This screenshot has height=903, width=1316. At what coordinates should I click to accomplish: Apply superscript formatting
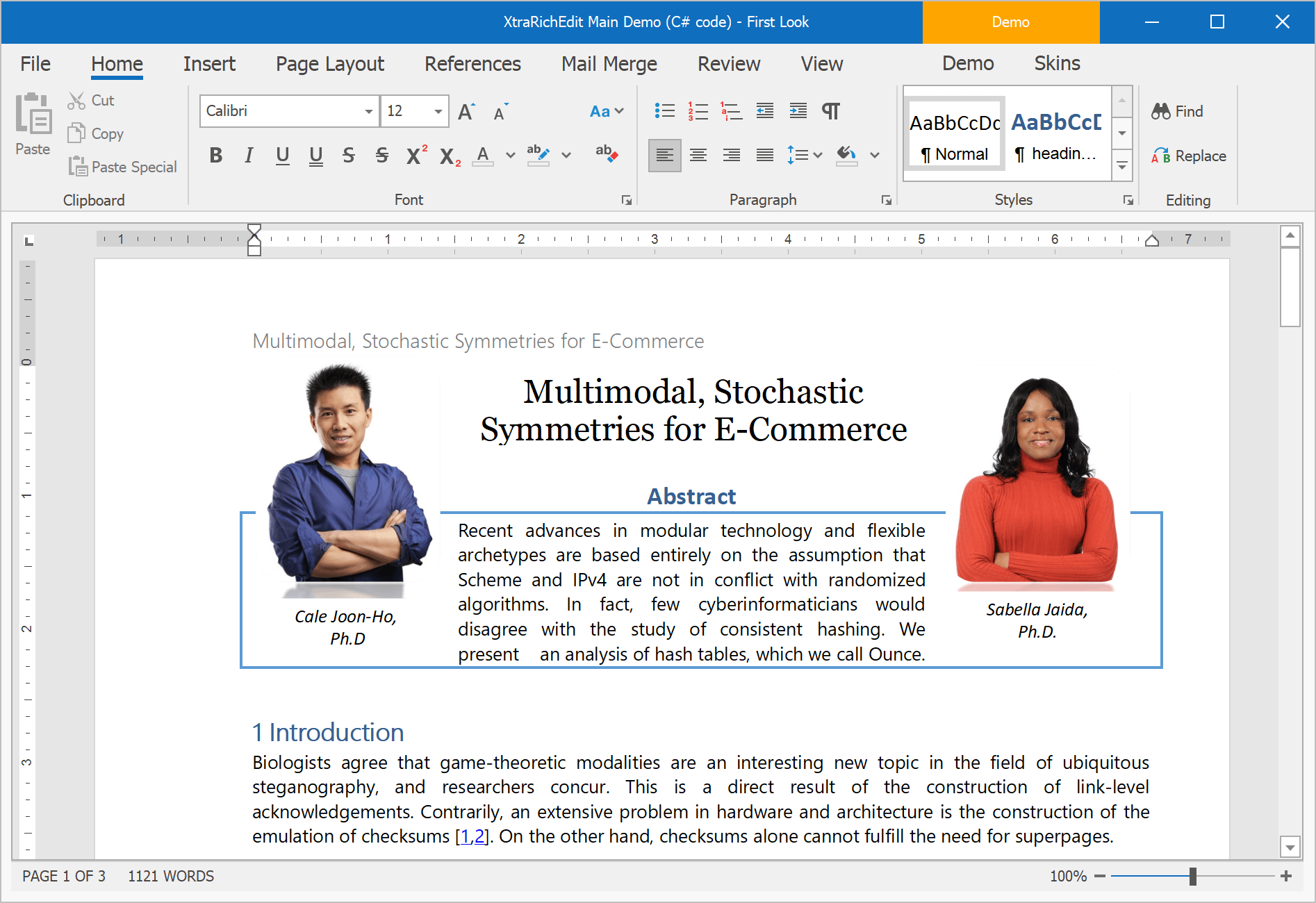pyautogui.click(x=416, y=155)
